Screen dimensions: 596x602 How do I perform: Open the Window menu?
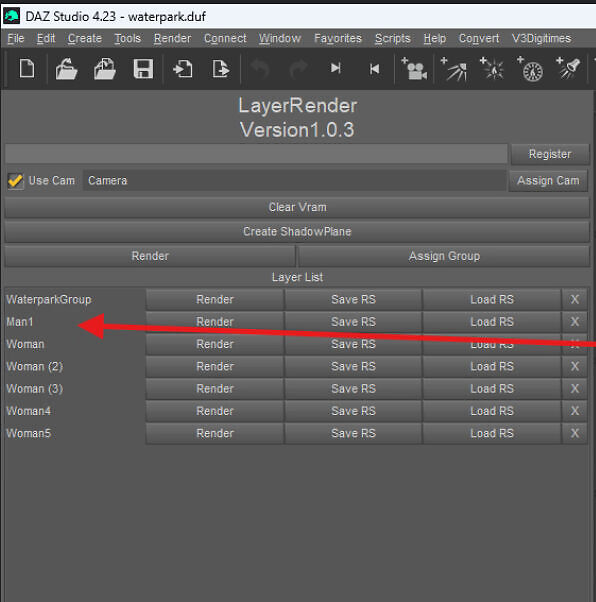tap(280, 38)
